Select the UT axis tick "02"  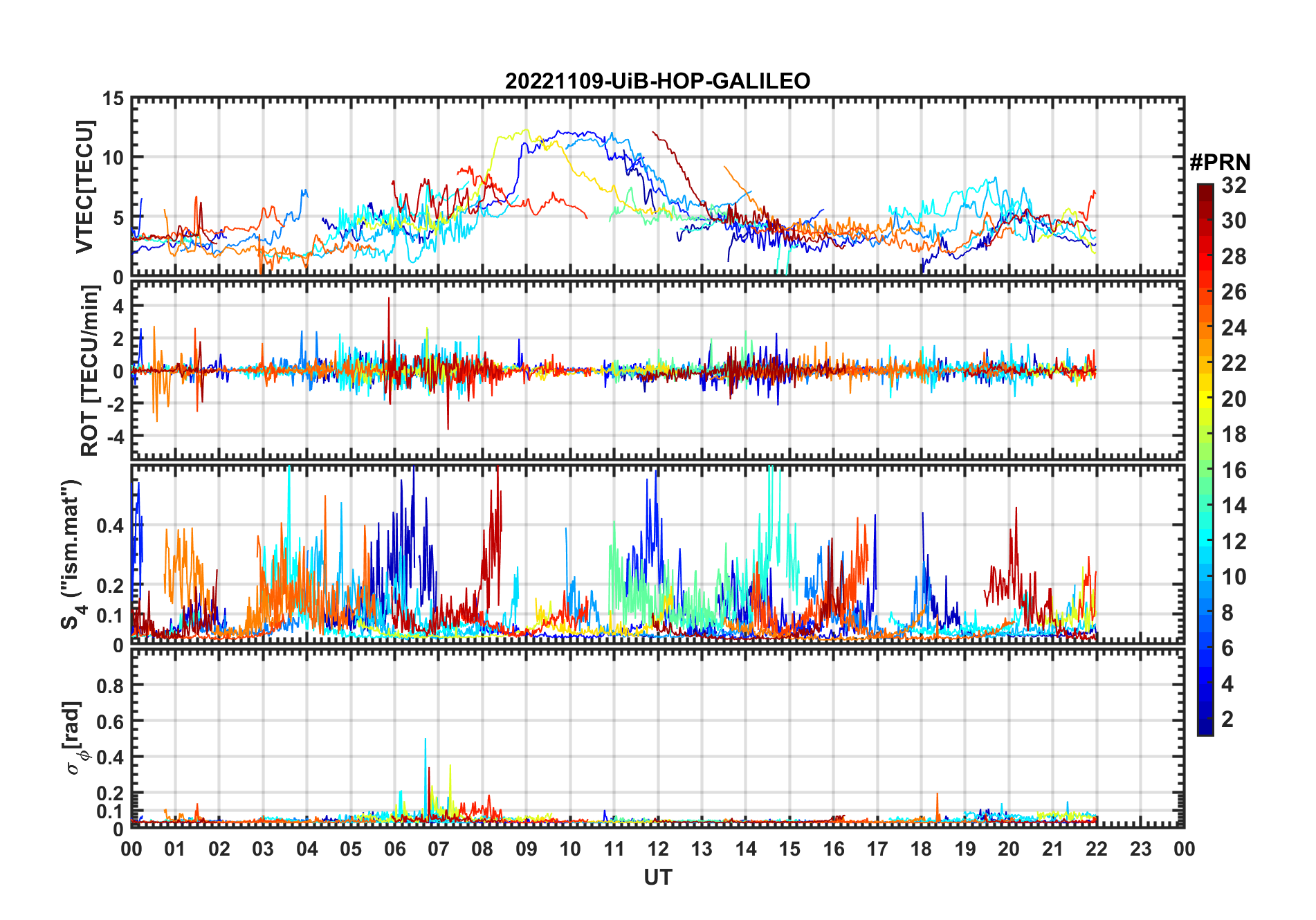219,849
